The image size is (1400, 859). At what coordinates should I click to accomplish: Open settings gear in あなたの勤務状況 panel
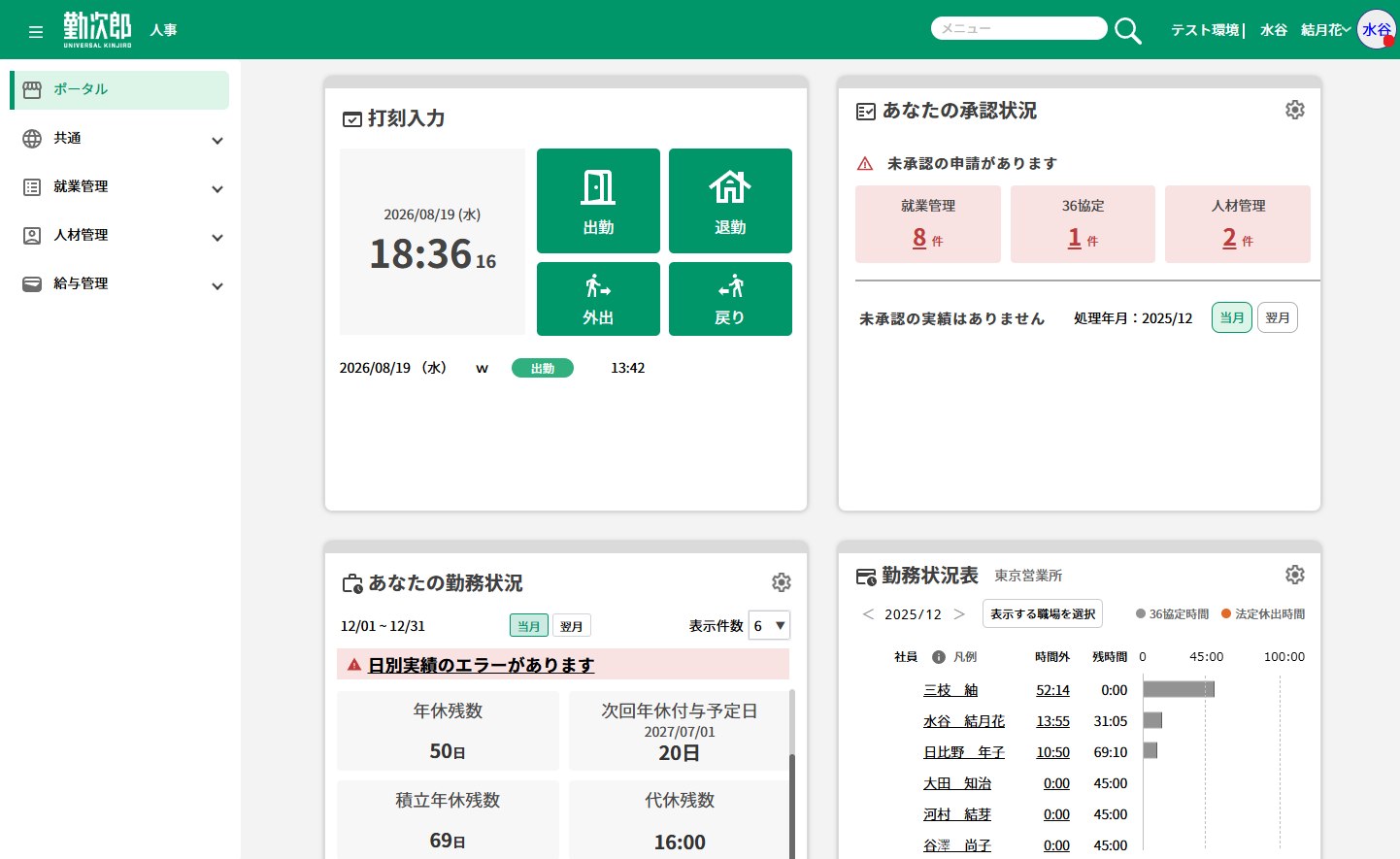[x=782, y=582]
